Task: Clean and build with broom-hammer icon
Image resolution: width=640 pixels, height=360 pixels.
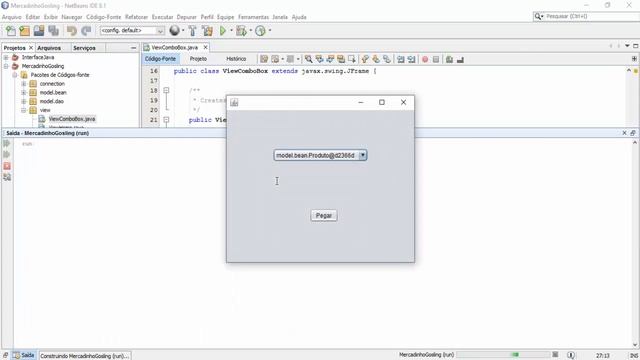Action: click(x=207, y=31)
